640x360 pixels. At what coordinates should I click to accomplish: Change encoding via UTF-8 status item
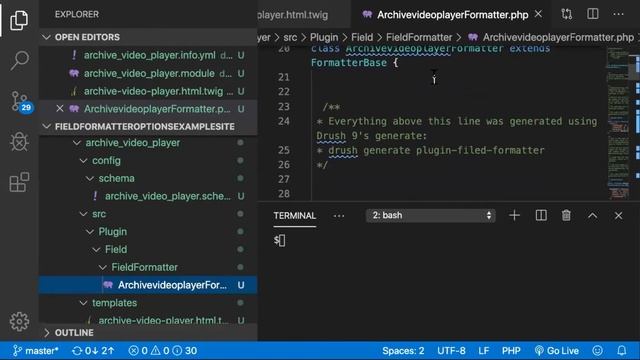point(451,351)
